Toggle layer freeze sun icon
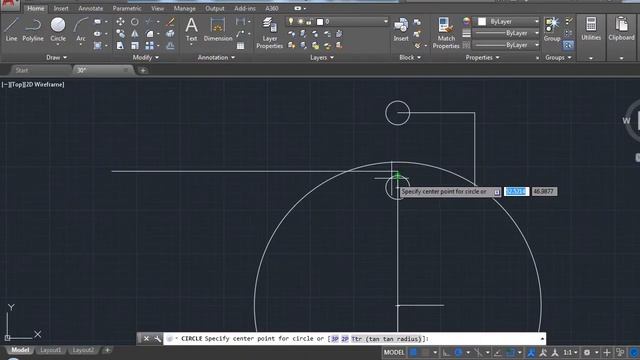This screenshot has width=640, height=360. pyautogui.click(x=300, y=21)
